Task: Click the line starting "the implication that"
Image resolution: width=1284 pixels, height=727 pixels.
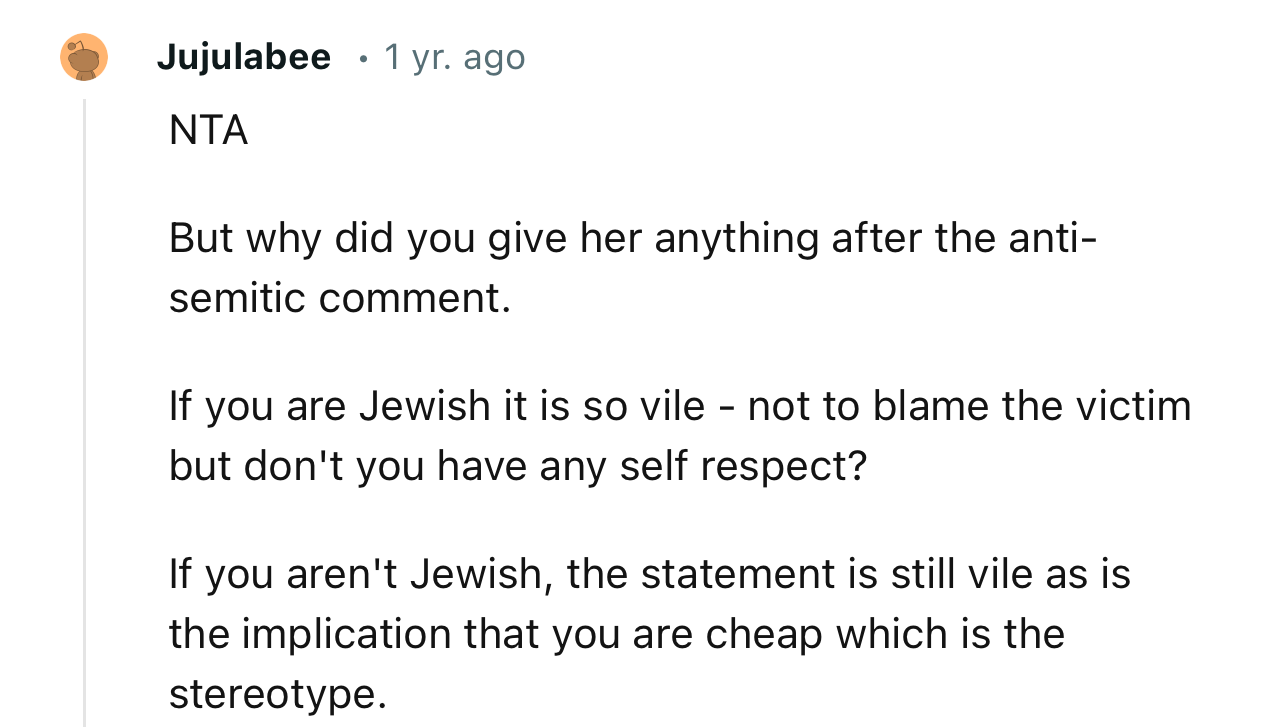Action: (616, 634)
